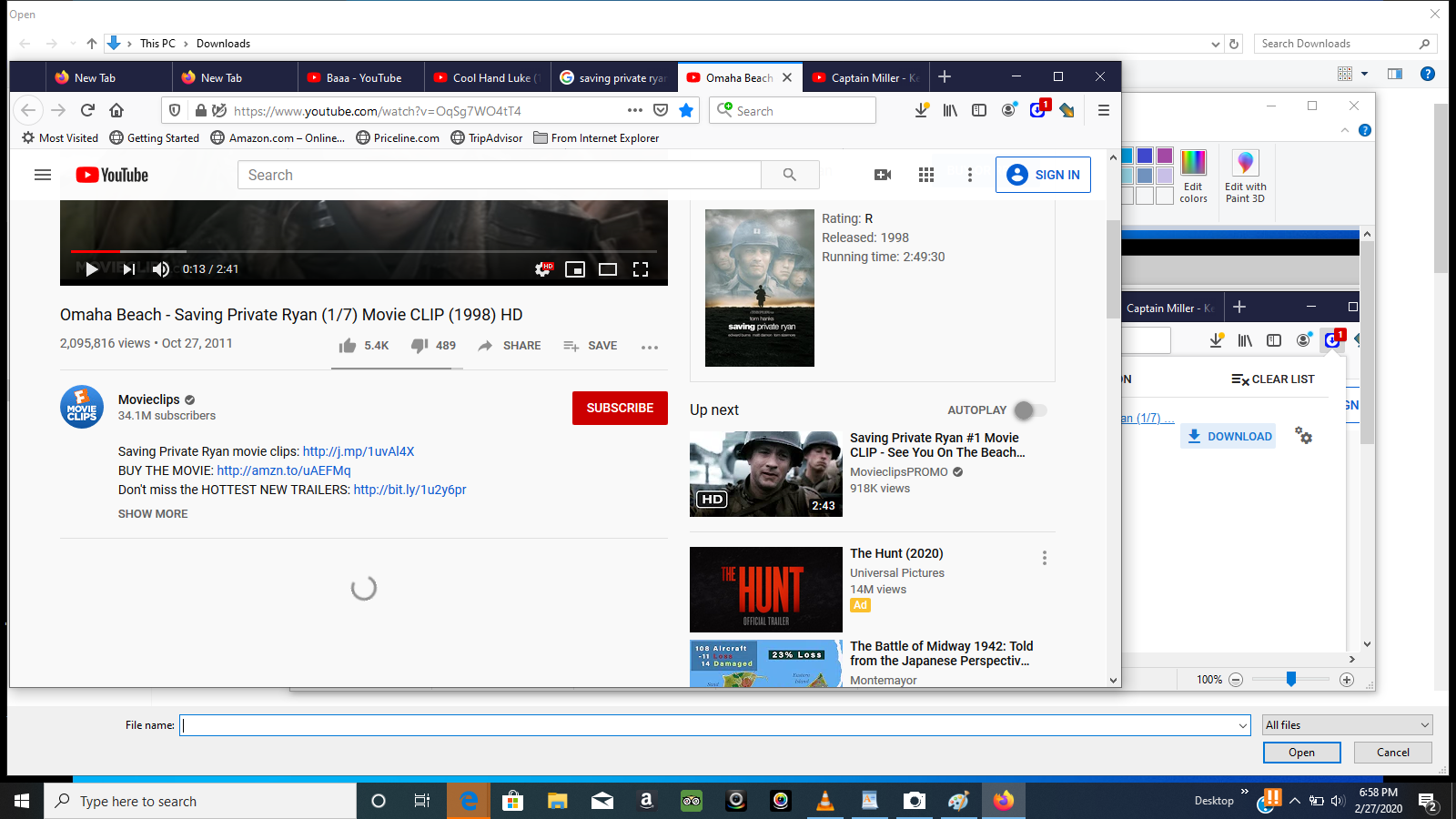Open video player settings gear
1456x819 pixels.
point(543,268)
